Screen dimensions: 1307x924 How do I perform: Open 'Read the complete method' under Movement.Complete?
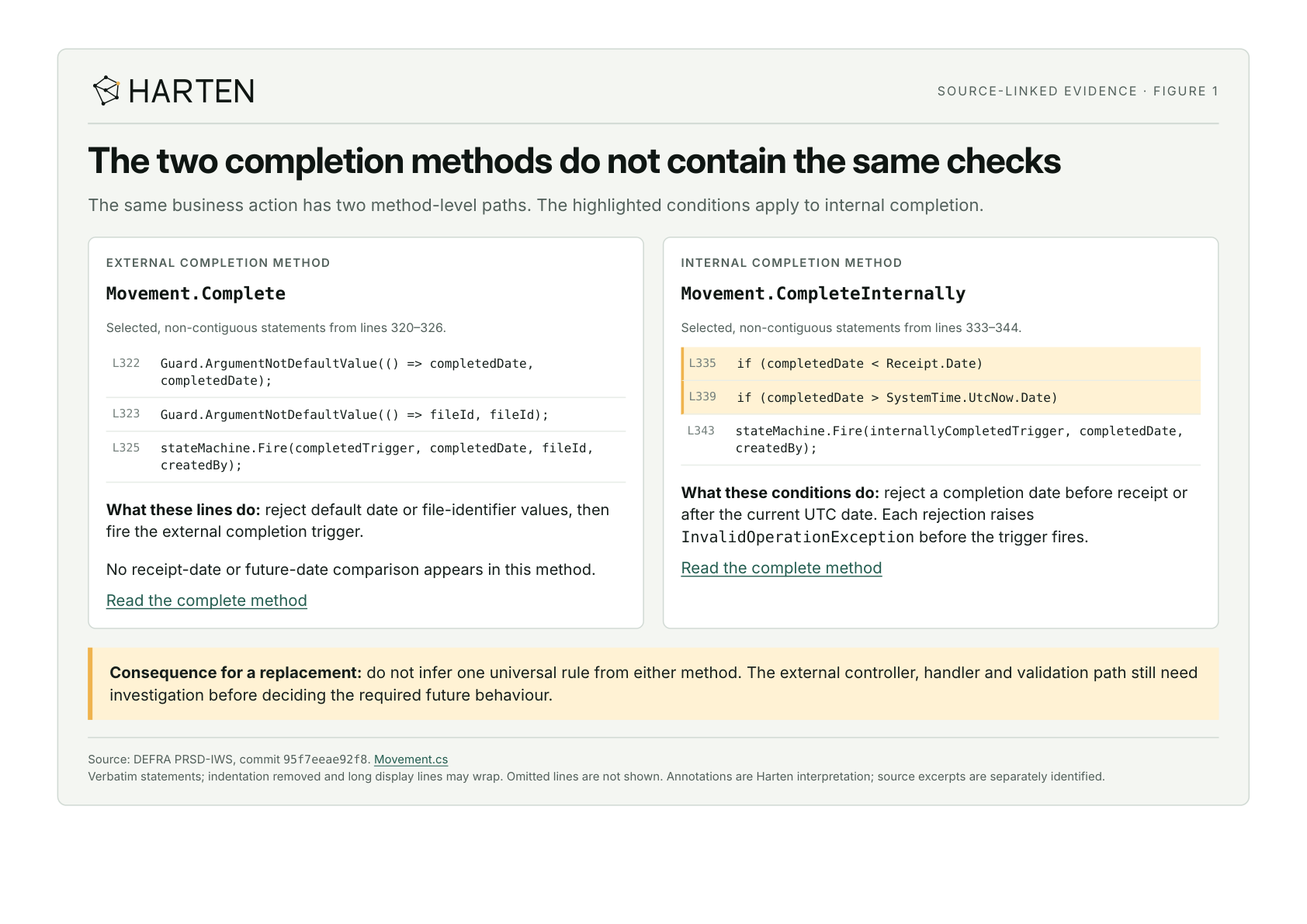point(206,600)
